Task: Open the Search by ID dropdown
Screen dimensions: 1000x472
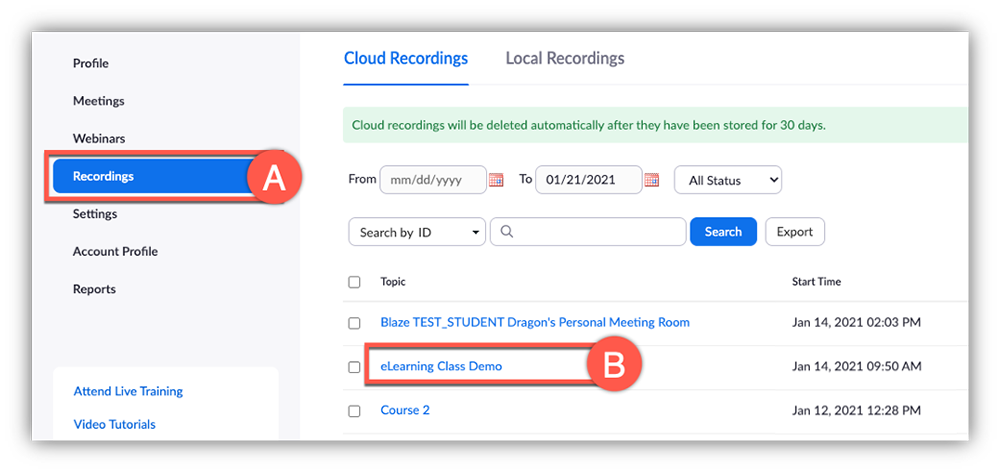Action: (416, 232)
